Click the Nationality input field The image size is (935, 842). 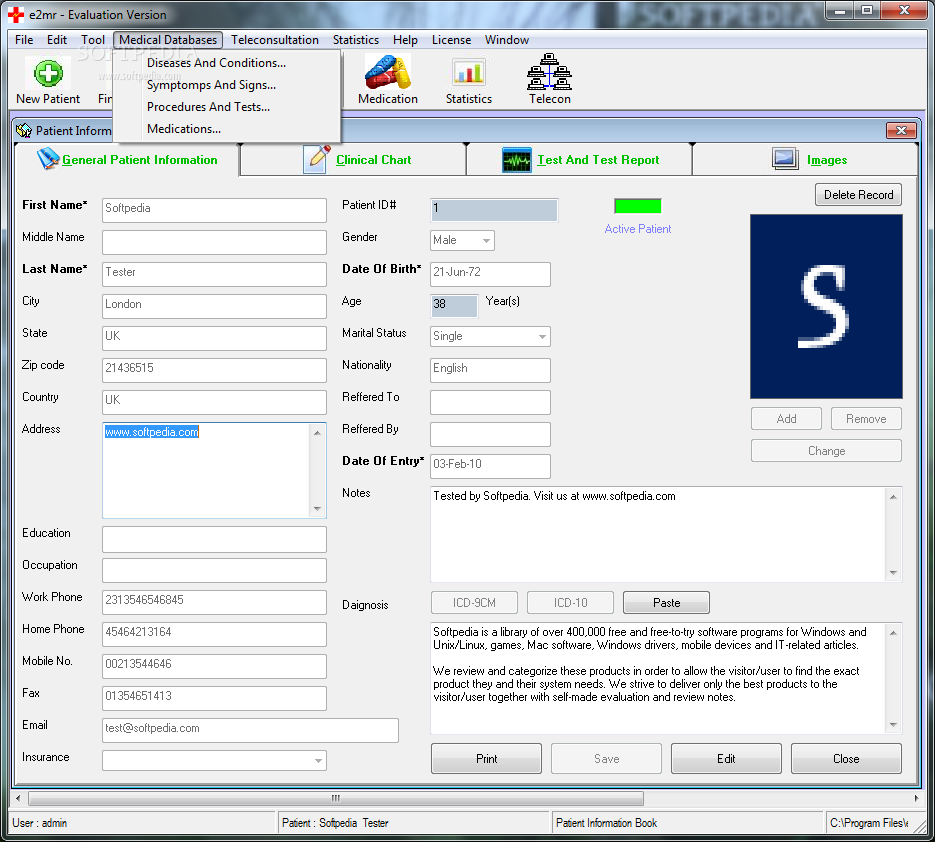coord(490,370)
